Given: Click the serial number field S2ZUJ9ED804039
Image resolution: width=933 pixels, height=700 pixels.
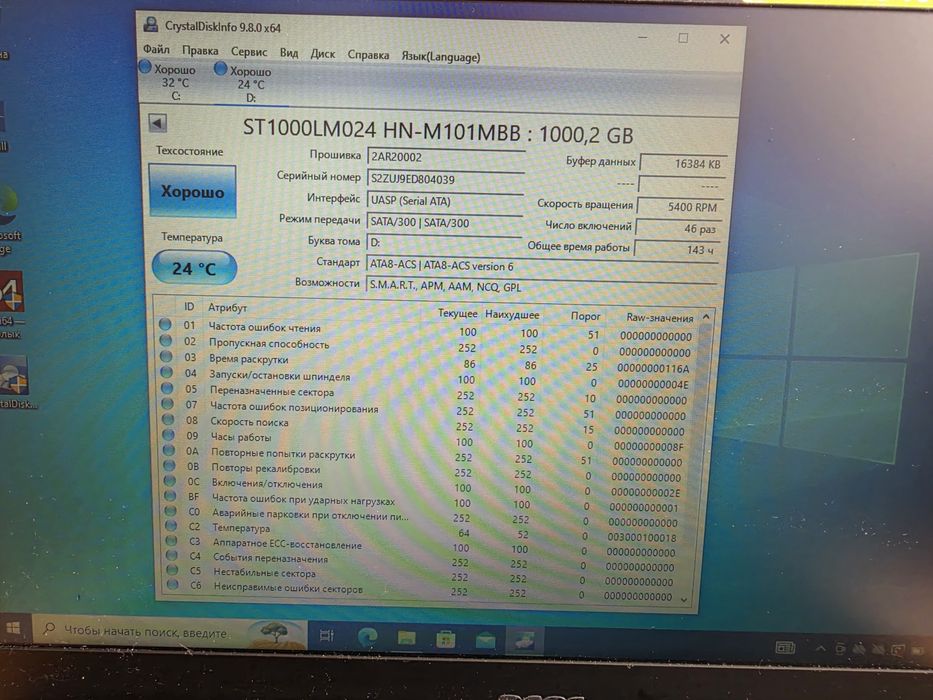Looking at the screenshot, I should [x=446, y=180].
